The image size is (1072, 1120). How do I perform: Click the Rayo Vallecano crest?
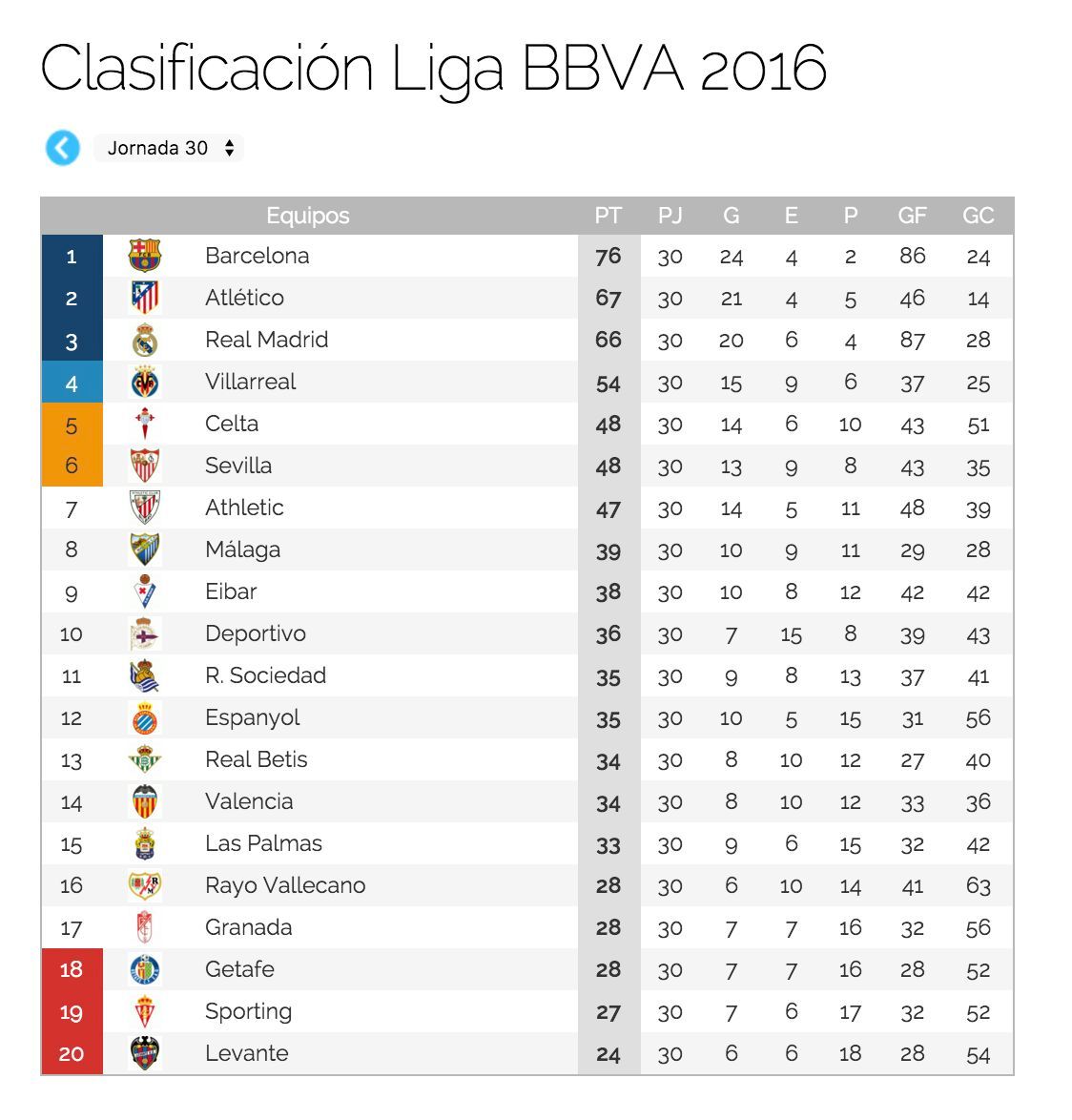point(145,885)
